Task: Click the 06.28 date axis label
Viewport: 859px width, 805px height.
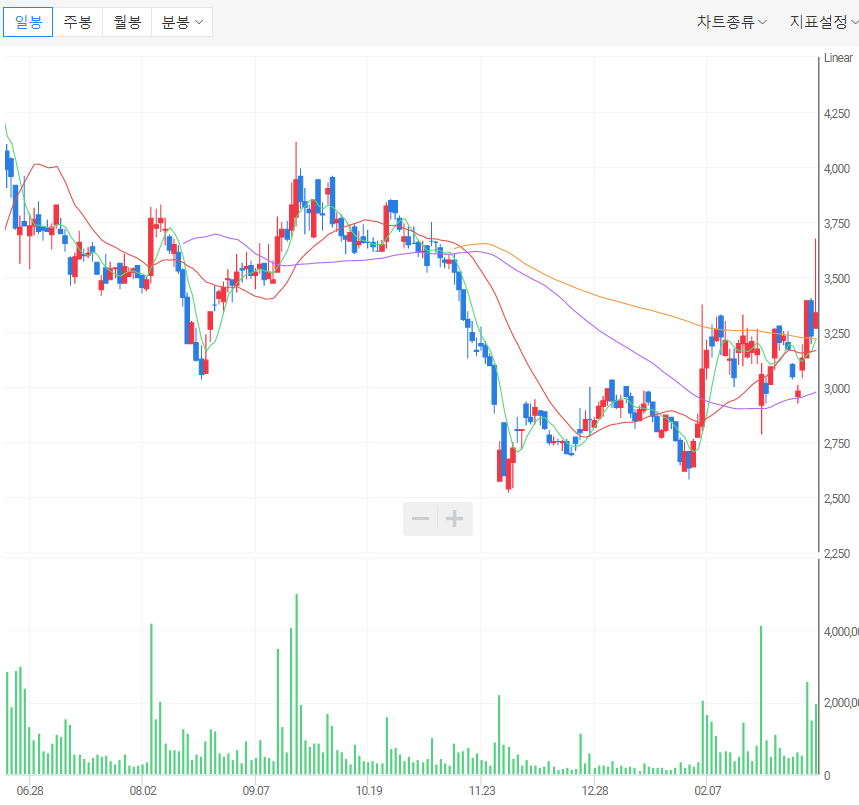Action: (30, 790)
